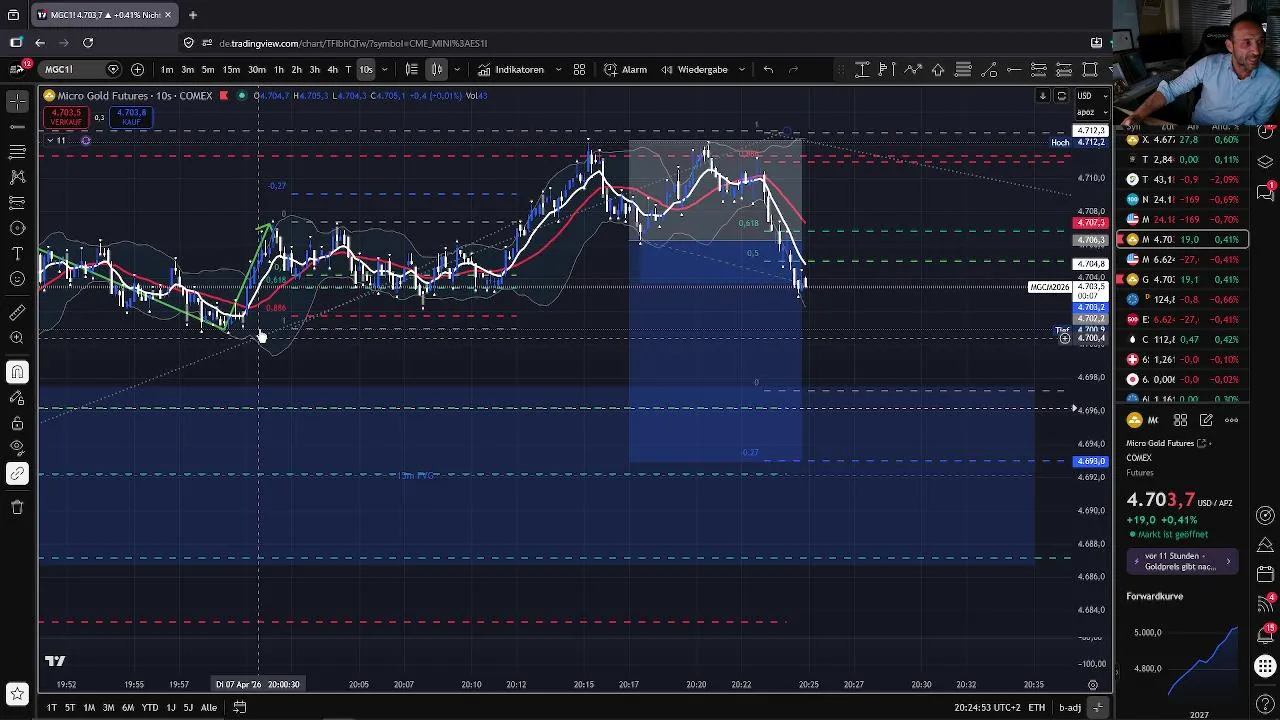Open the Fibonacci retracement tools
This screenshot has width=1280, height=720.
pyautogui.click(x=17, y=151)
